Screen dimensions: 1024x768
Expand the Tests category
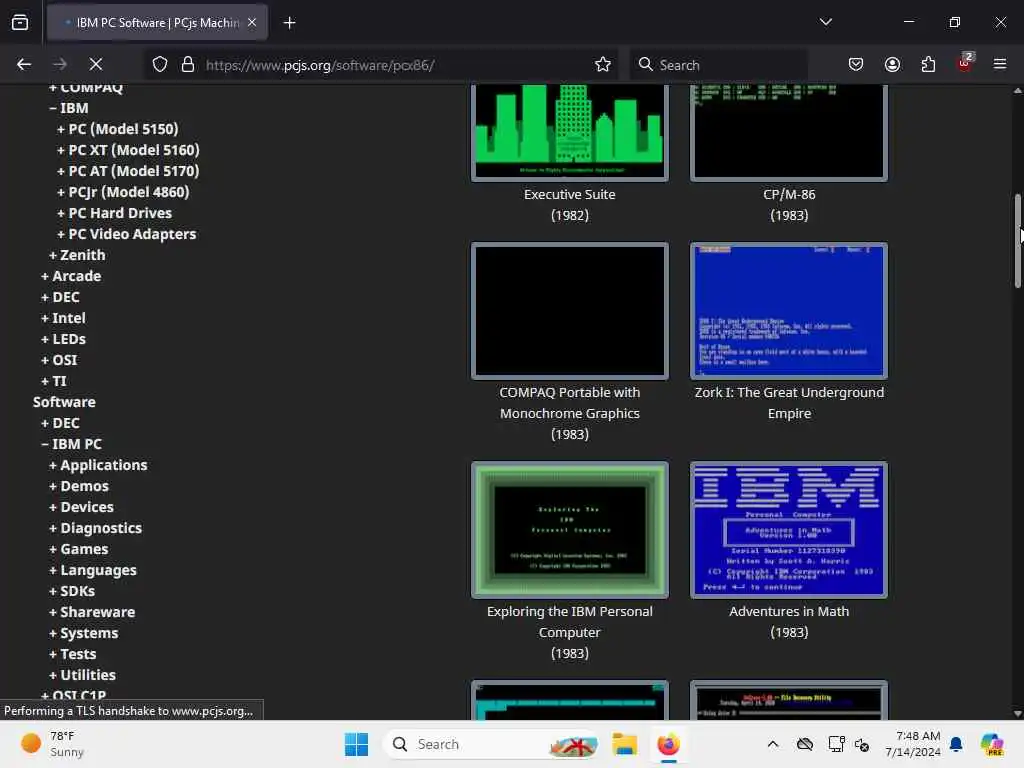point(72,653)
